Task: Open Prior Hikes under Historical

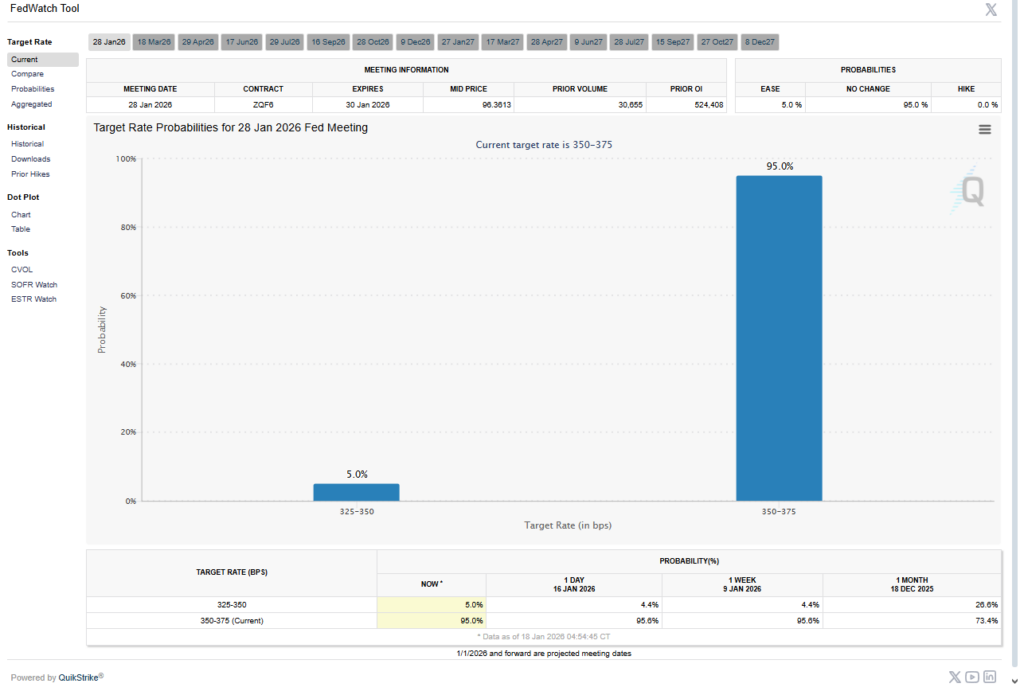Action: click(x=30, y=174)
